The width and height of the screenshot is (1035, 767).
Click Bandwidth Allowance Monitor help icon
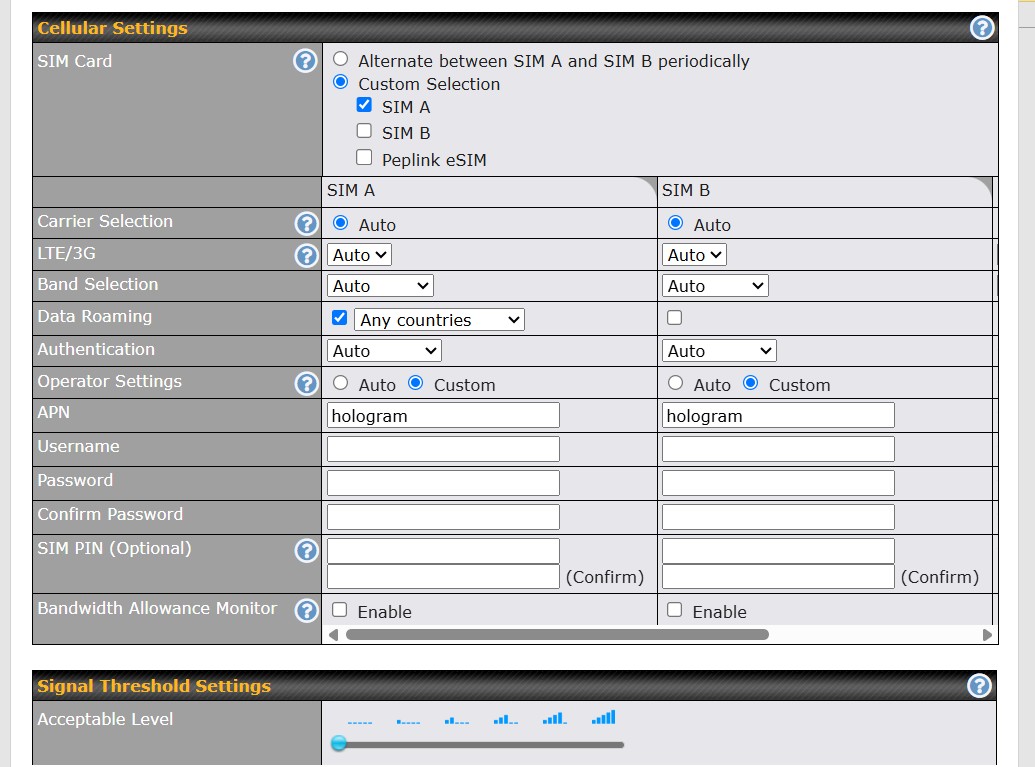(306, 610)
